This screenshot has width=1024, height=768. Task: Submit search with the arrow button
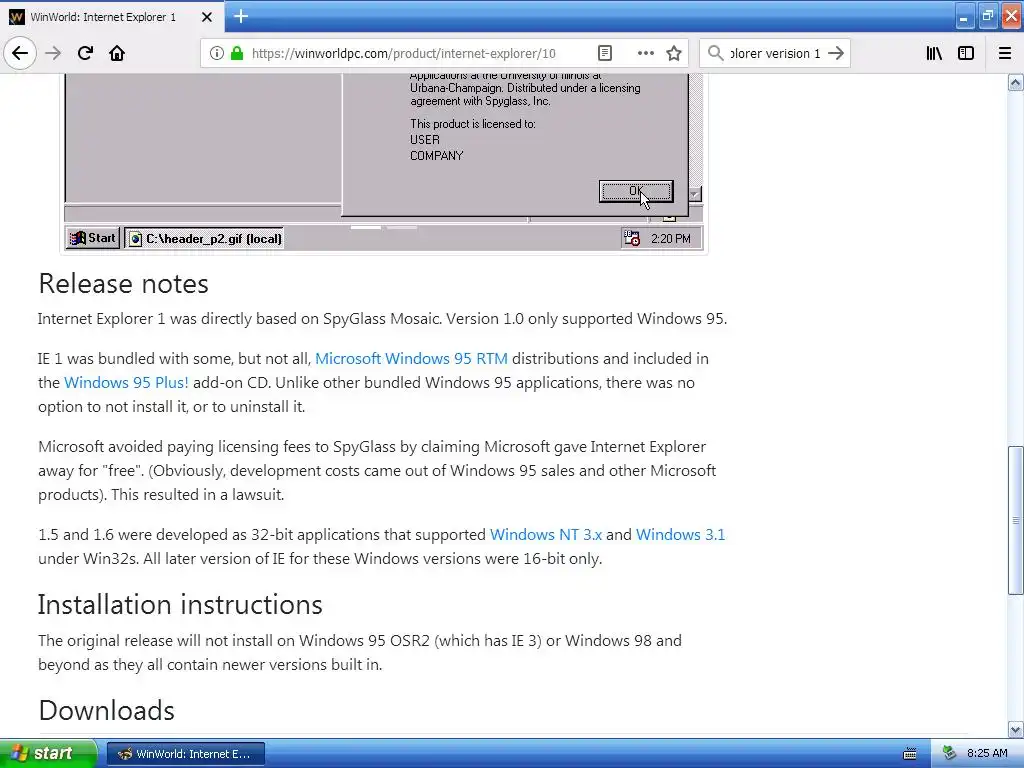point(836,53)
